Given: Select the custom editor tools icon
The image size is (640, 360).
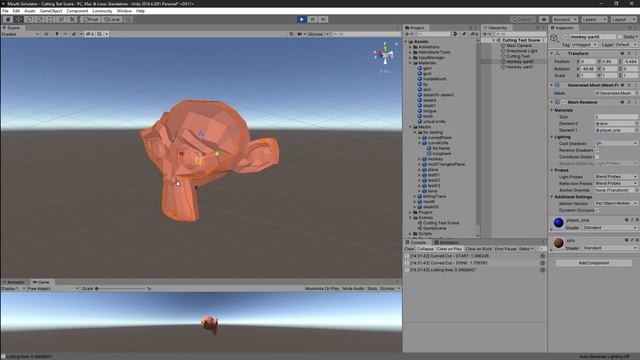Looking at the screenshot, I should (72, 19).
